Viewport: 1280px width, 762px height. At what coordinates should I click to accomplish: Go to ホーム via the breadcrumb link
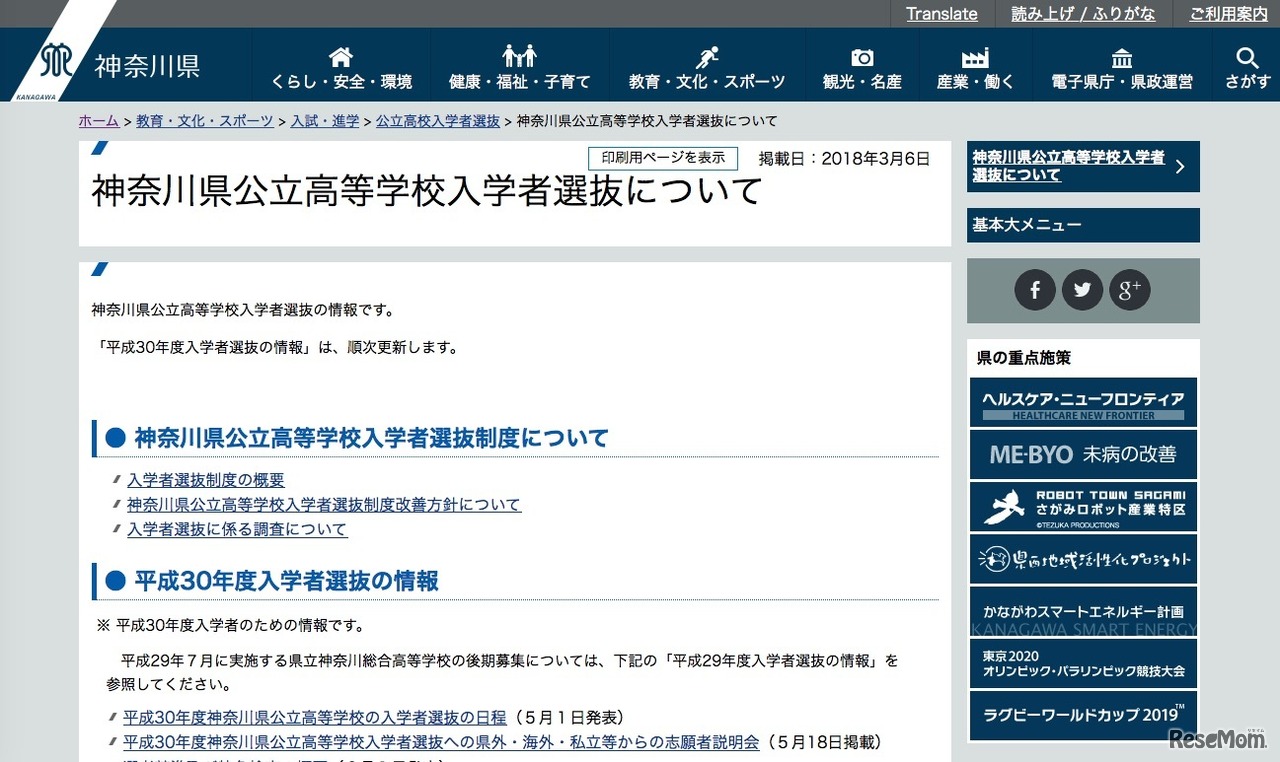point(97,120)
